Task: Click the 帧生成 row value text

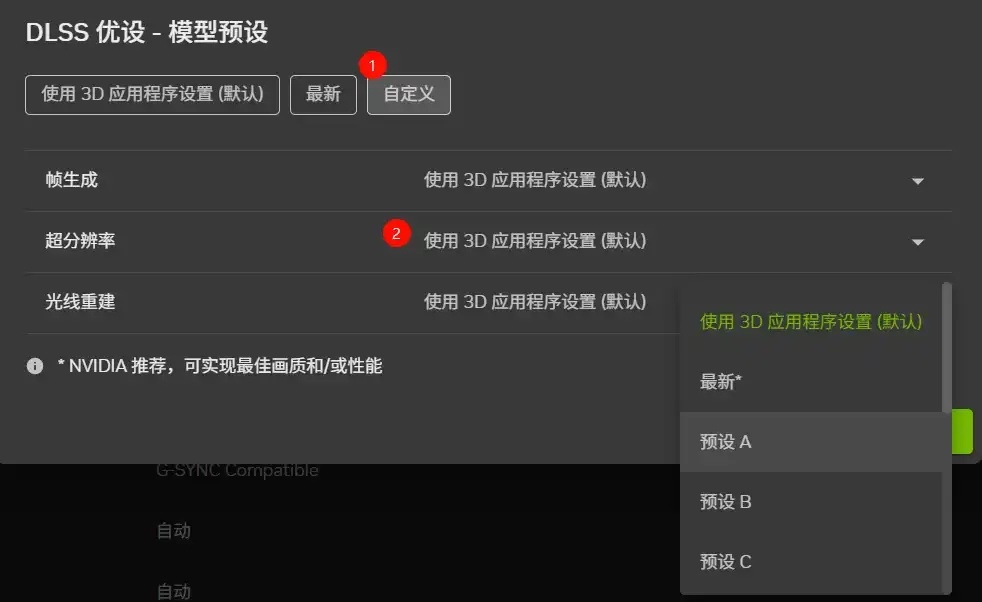Action: pos(535,180)
